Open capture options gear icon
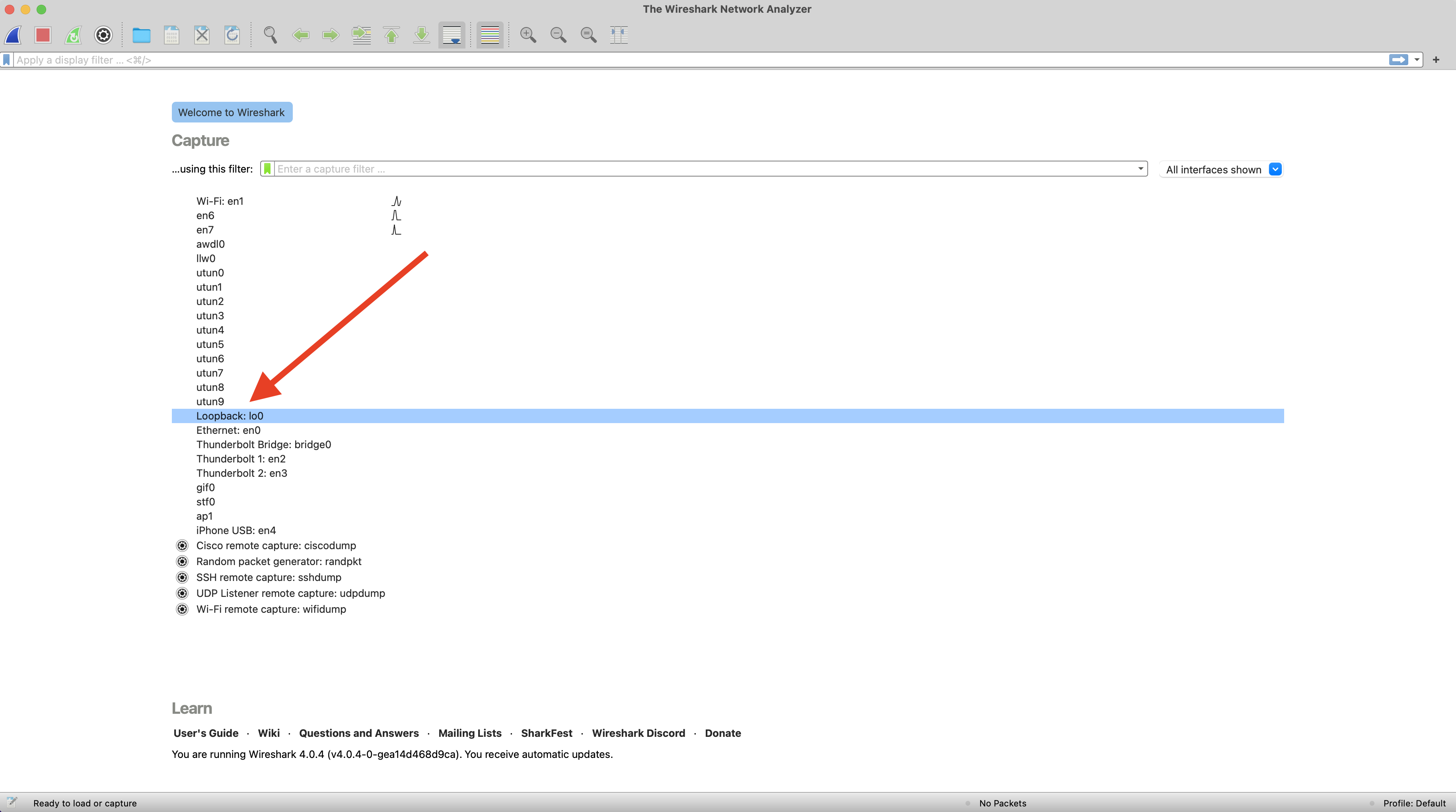Viewport: 1456px width, 812px height. coord(103,35)
